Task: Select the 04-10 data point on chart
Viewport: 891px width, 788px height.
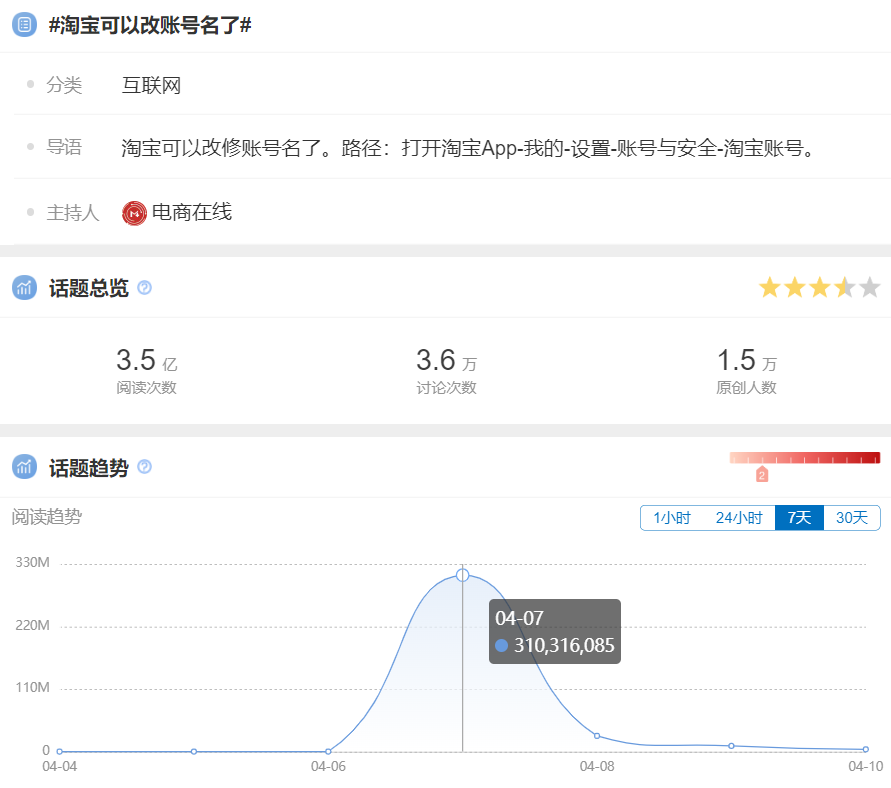Action: point(865,749)
